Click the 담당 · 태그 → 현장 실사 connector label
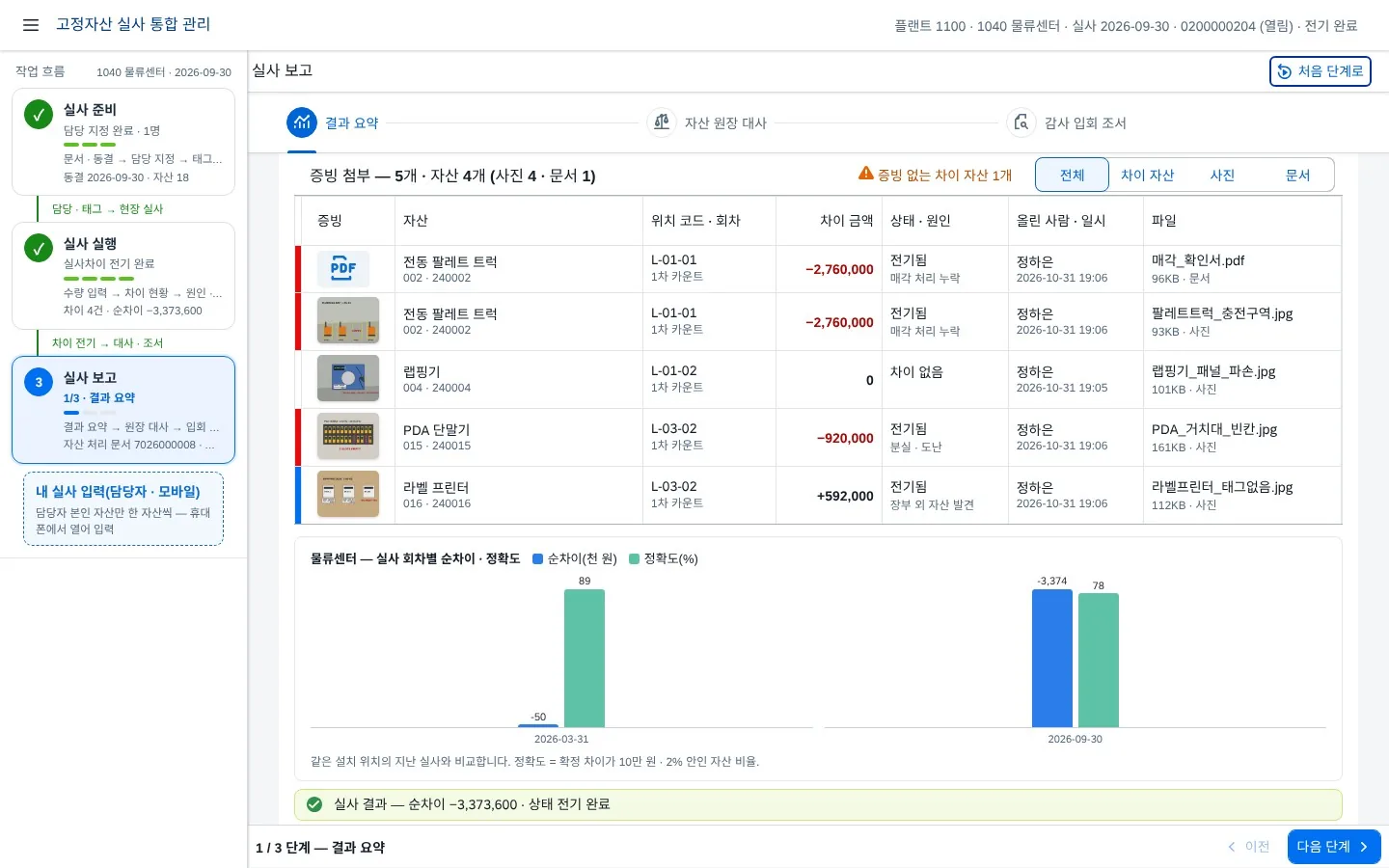This screenshot has width=1389, height=868. [107, 209]
